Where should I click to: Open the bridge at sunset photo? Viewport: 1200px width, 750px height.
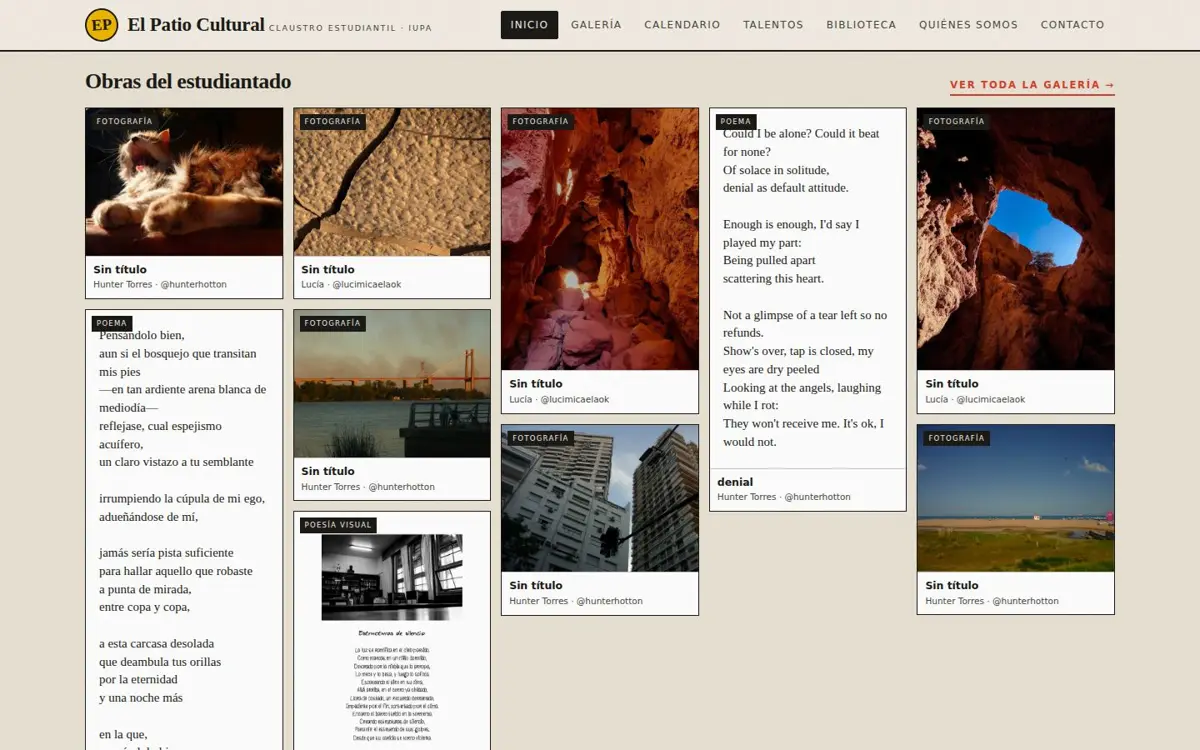[x=392, y=384]
